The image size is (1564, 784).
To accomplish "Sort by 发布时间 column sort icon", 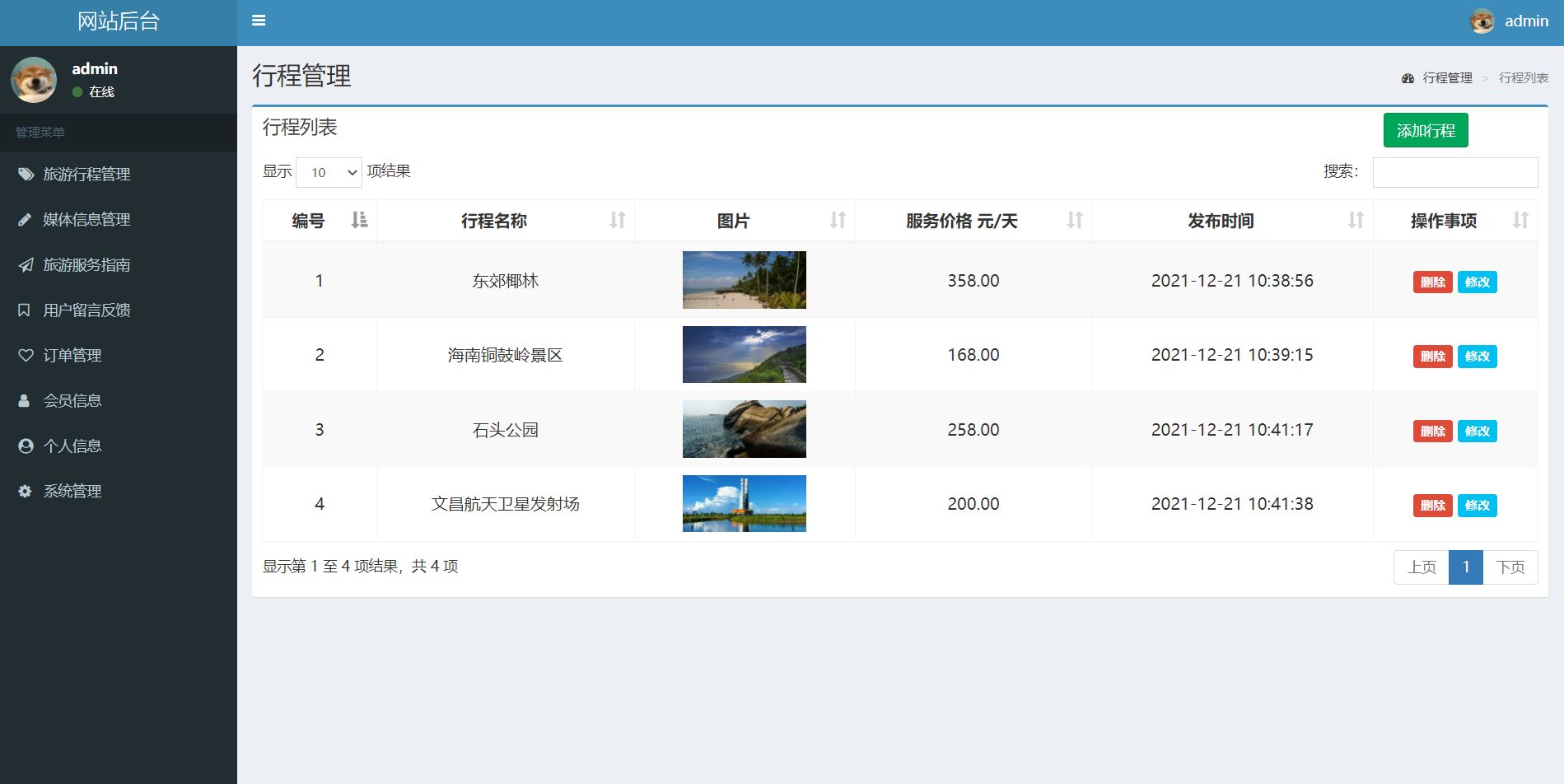I will tap(1356, 220).
